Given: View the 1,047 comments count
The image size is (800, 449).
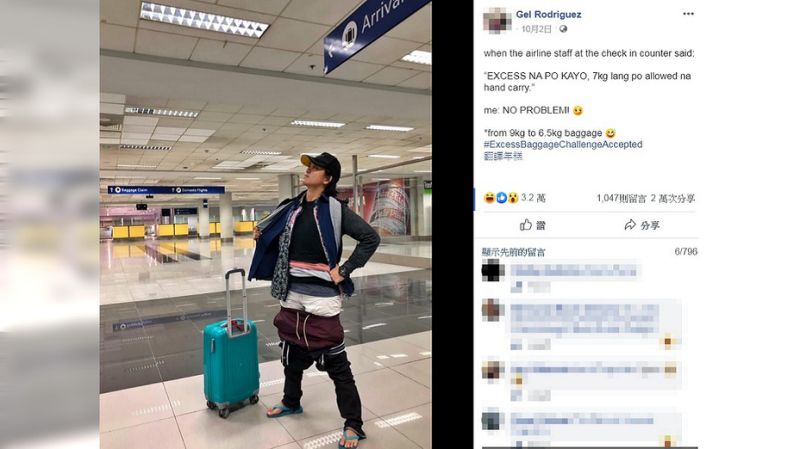Looking at the screenshot, I should point(621,198).
